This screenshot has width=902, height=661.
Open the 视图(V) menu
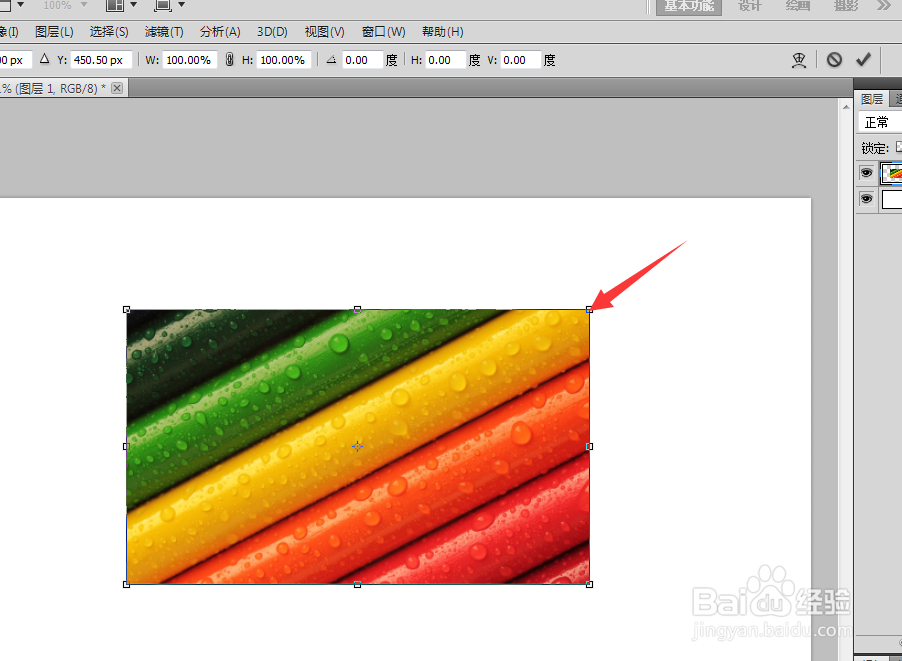coord(324,32)
